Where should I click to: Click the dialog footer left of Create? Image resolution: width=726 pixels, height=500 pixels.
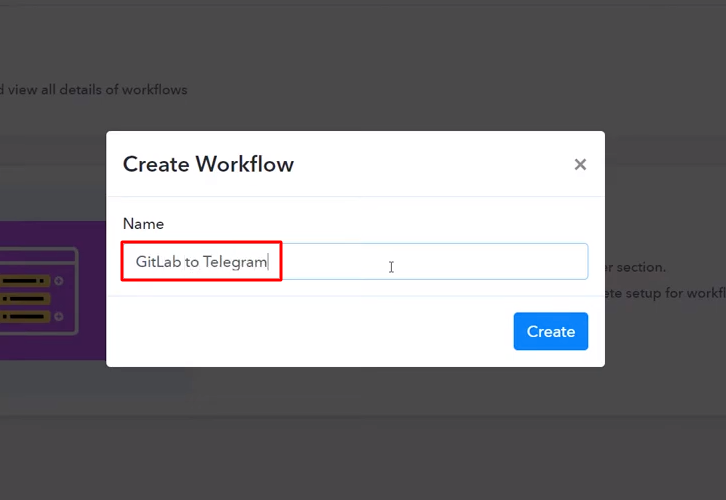(x=300, y=331)
